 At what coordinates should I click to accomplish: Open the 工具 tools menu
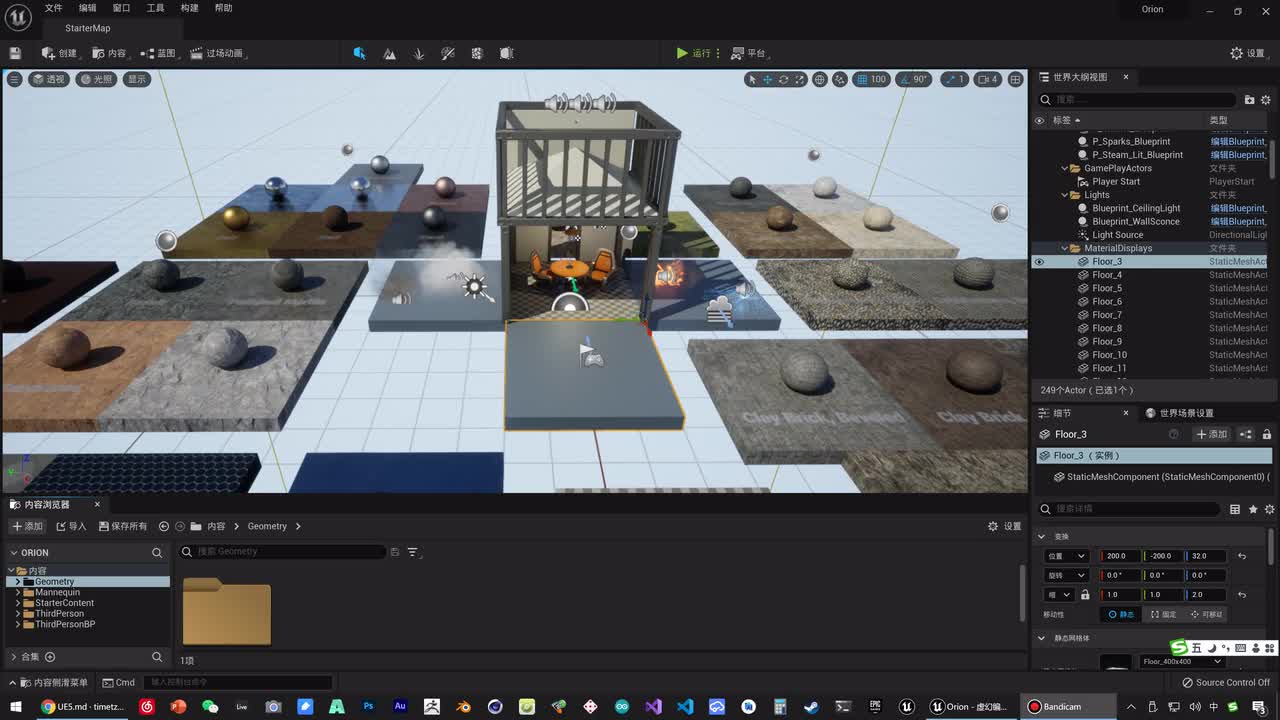click(155, 8)
